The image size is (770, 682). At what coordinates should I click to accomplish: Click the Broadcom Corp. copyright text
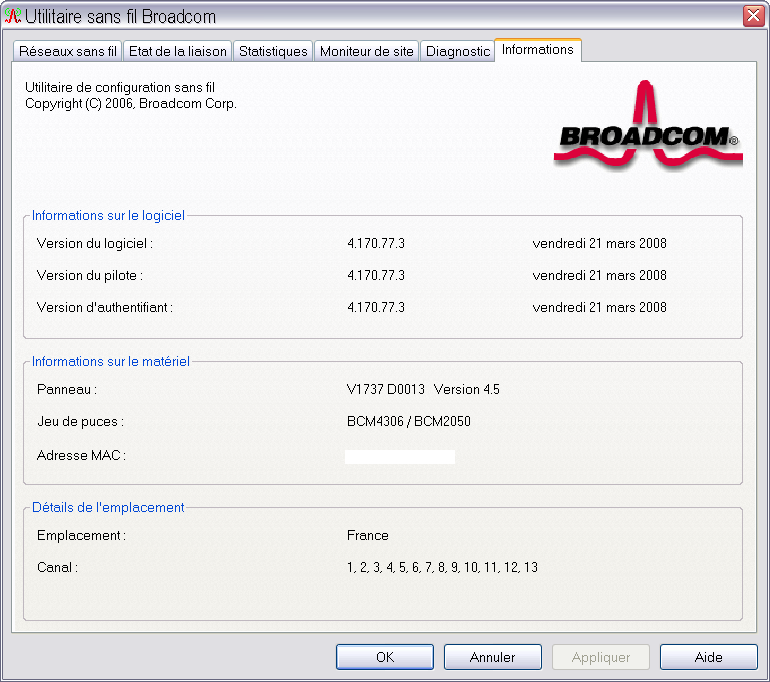coord(130,103)
